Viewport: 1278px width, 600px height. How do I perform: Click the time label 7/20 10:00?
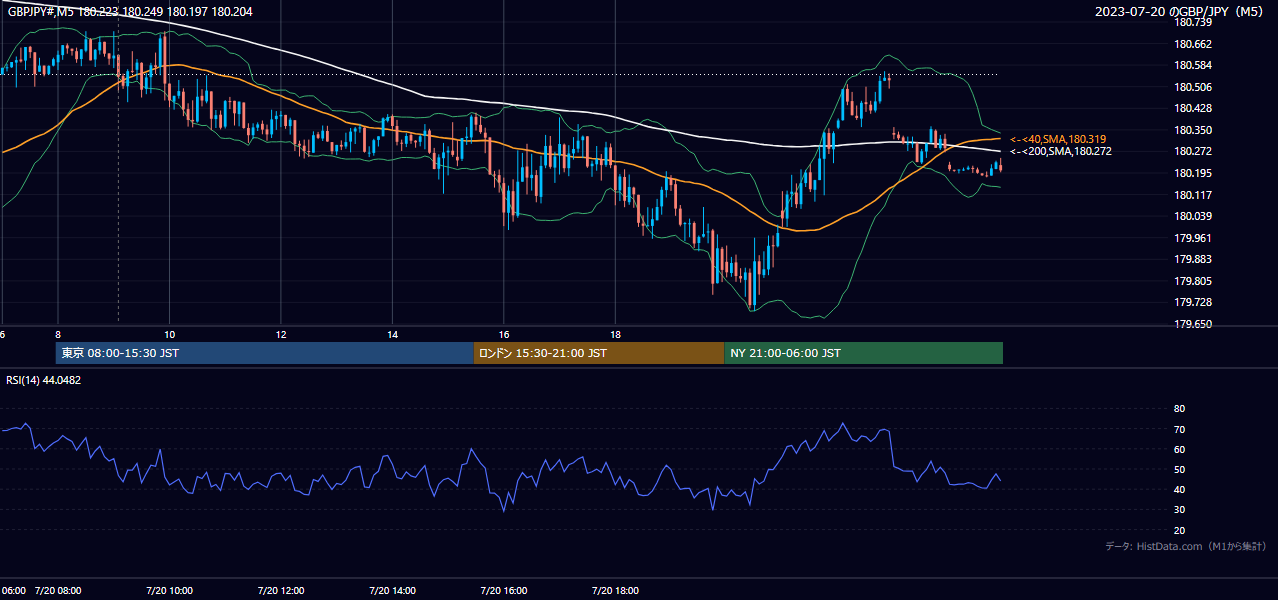coord(169,591)
